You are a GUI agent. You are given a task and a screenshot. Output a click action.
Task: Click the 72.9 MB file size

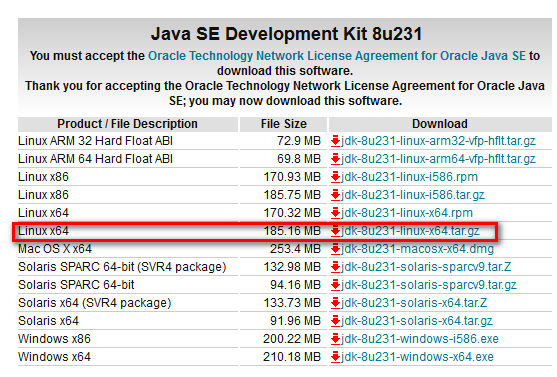pos(299,141)
